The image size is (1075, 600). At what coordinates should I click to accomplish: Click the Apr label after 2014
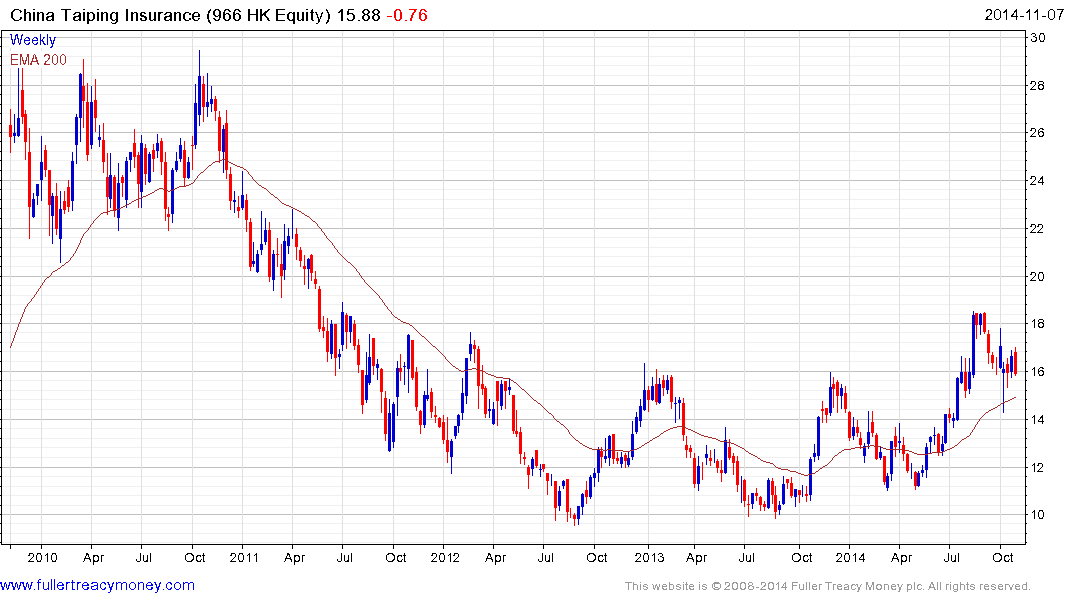click(901, 557)
